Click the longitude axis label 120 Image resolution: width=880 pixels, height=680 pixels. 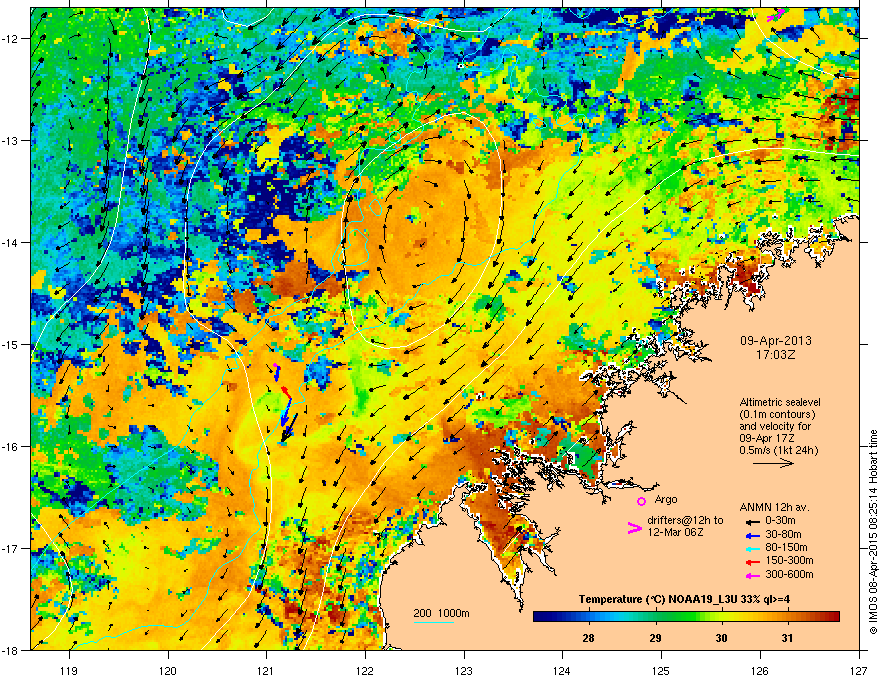168,670
